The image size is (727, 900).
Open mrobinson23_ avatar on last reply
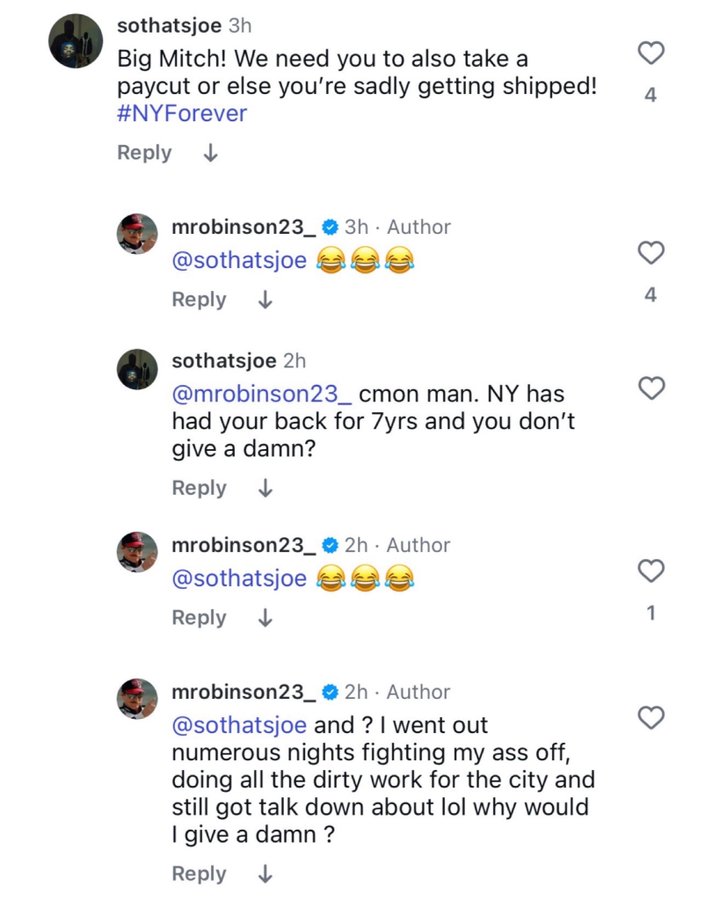[x=138, y=698]
